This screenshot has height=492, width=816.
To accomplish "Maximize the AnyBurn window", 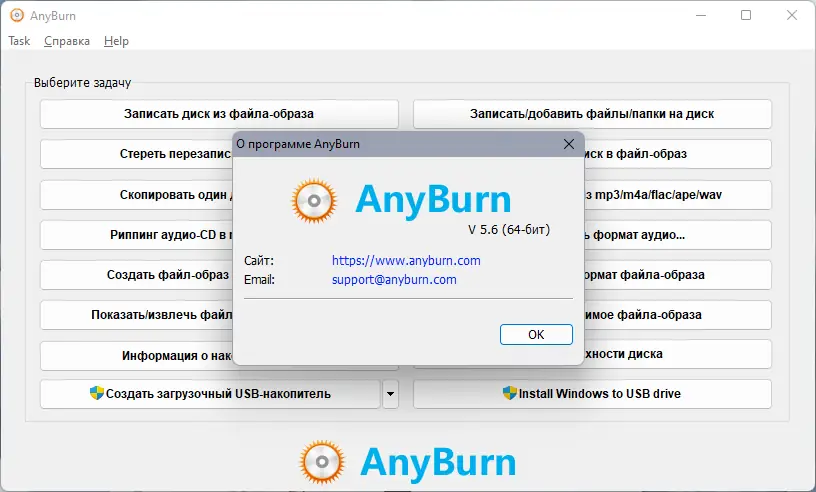I will pyautogui.click(x=746, y=16).
